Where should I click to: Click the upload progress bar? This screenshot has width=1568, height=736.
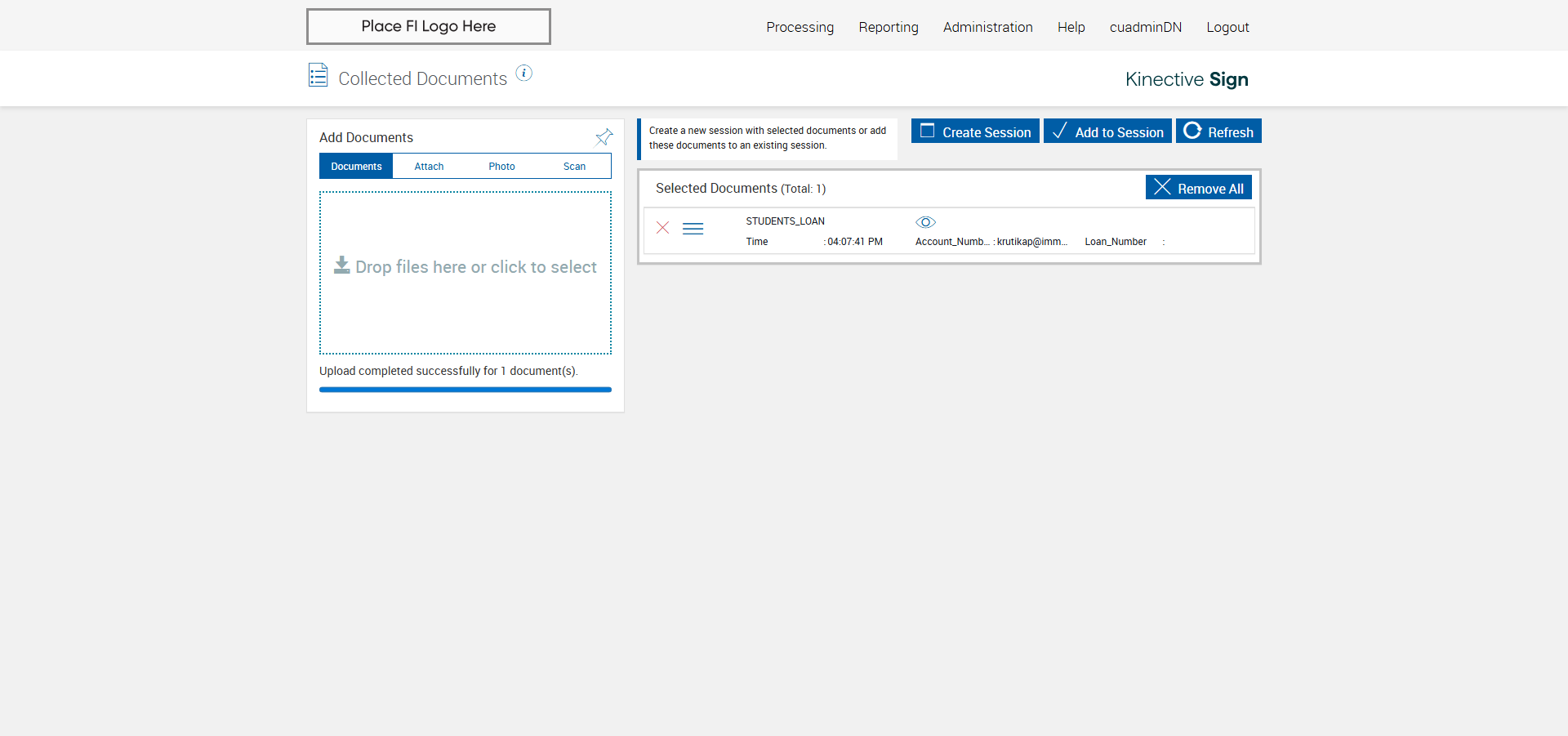point(465,390)
